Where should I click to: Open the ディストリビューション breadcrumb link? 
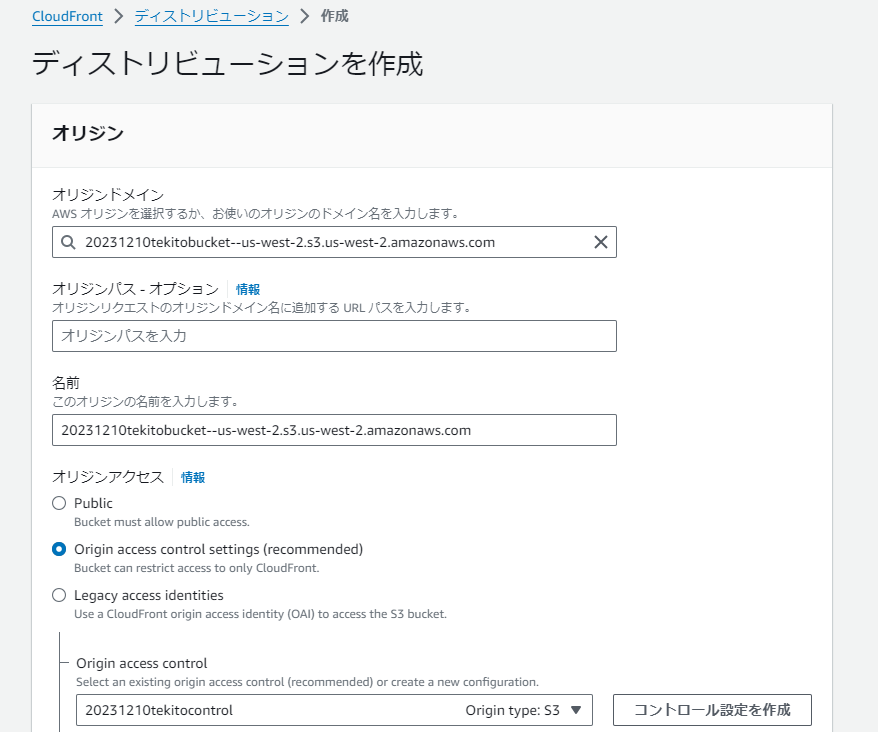click(x=212, y=16)
